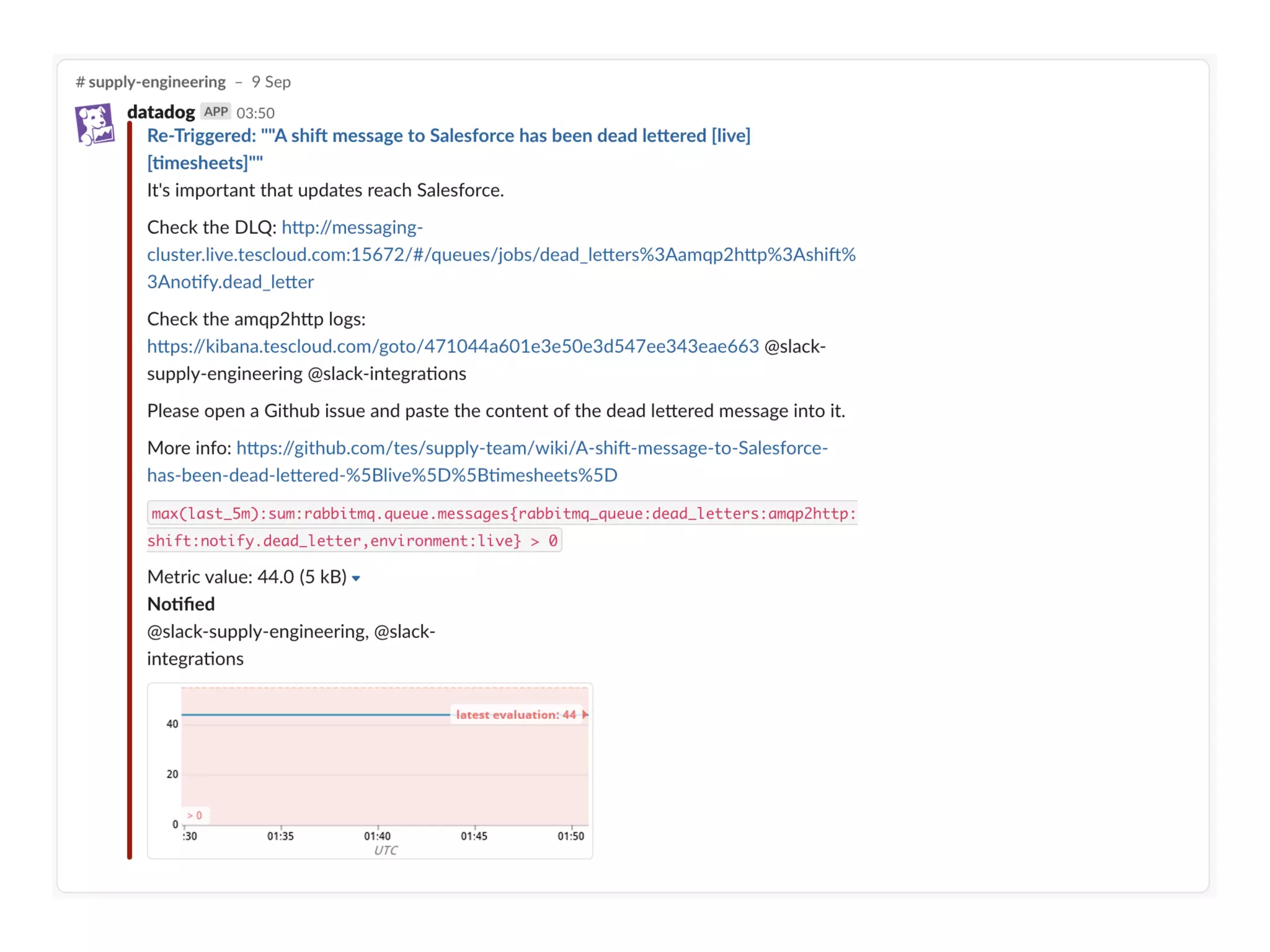Open the Kibana amqp2http logs link
The image size is (1270, 952).
pyautogui.click(x=452, y=346)
